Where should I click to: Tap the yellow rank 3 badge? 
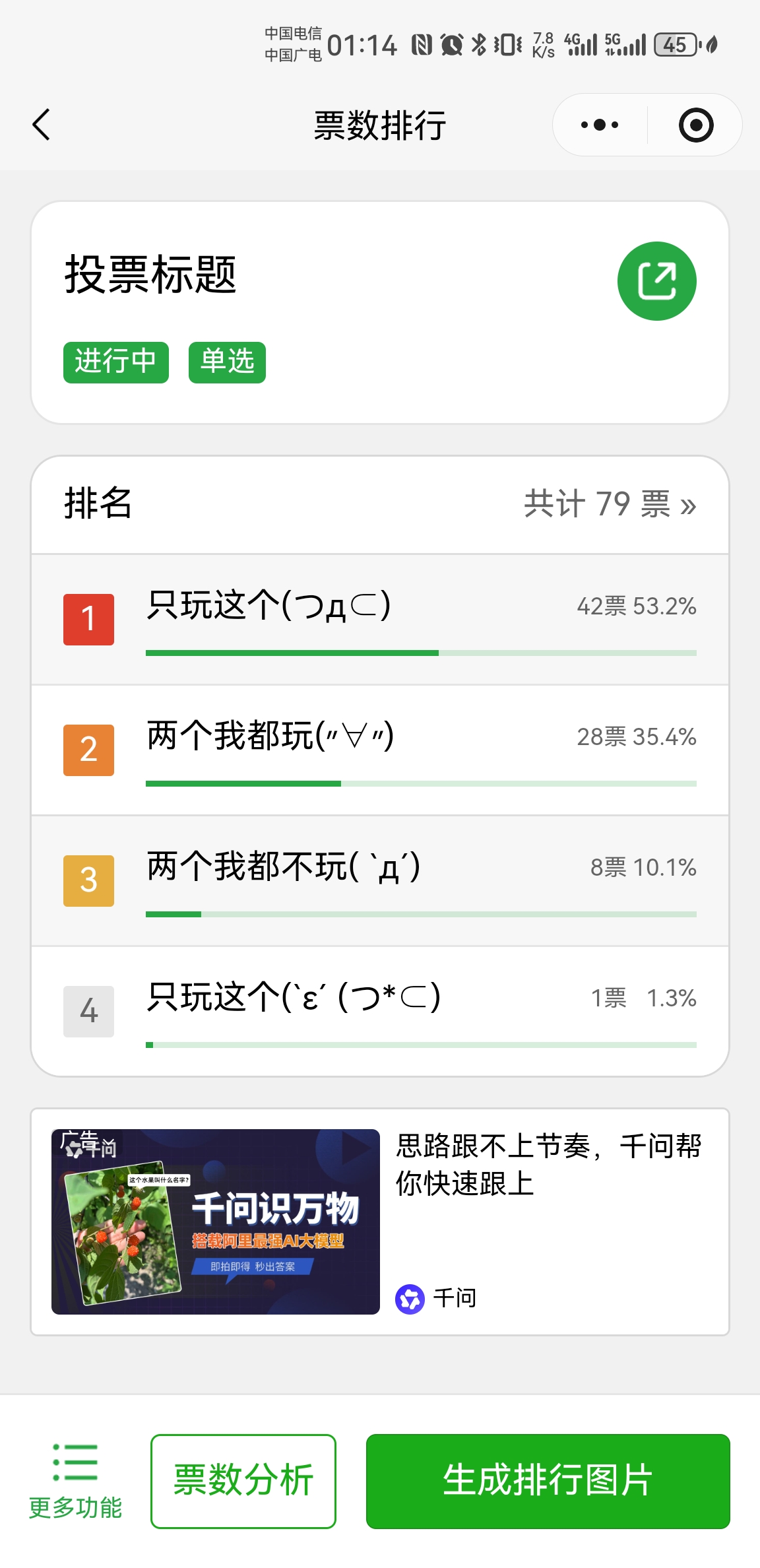point(88,880)
